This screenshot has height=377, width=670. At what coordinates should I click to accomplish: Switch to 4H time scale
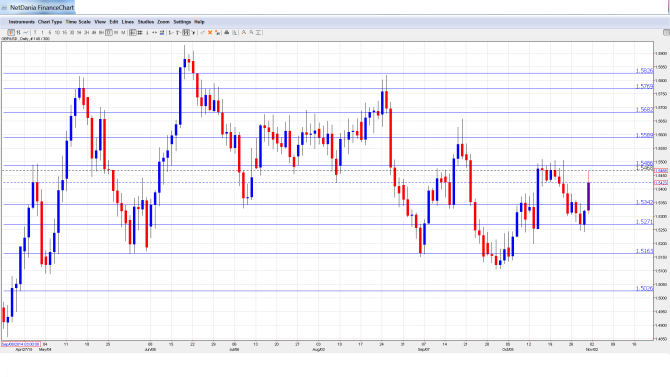[94, 32]
